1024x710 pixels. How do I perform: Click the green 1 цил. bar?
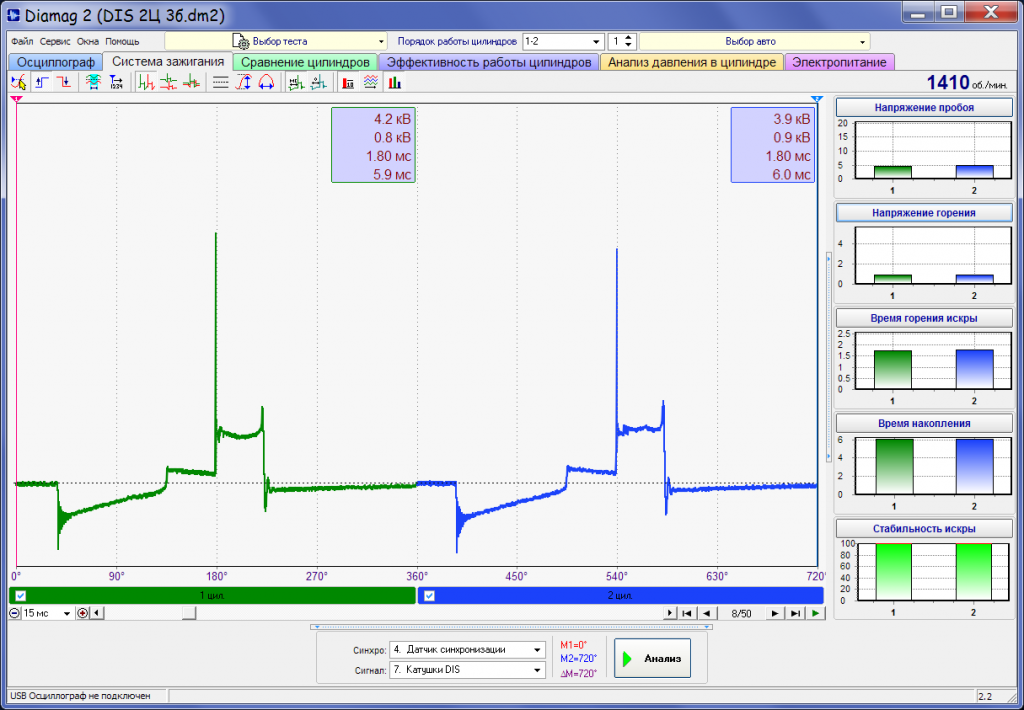coord(212,596)
